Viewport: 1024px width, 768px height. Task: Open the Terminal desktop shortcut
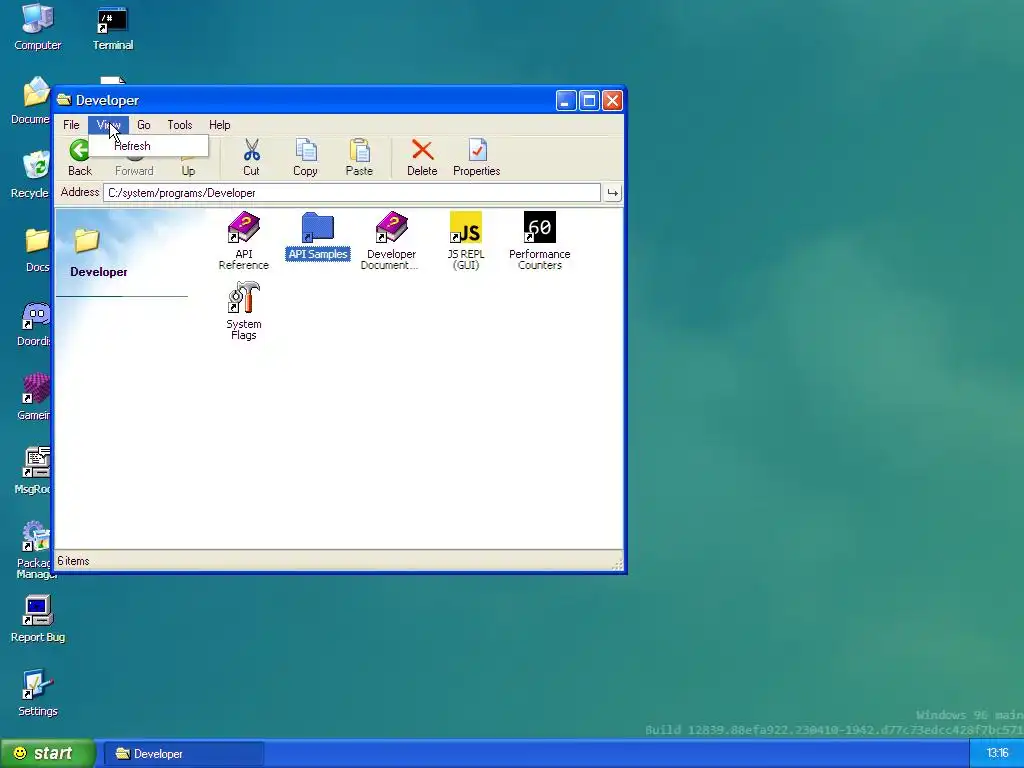(x=112, y=28)
